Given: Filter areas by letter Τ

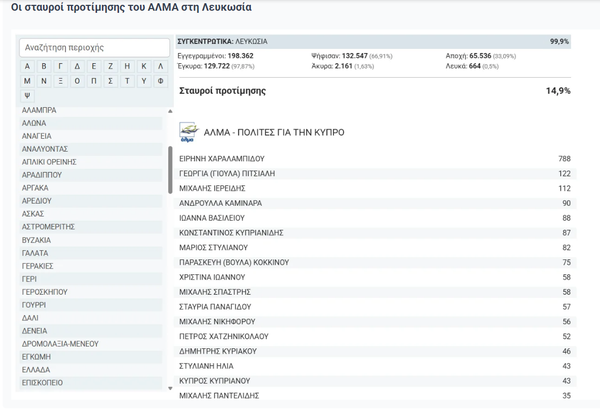Looking at the screenshot, I should pos(127,81).
